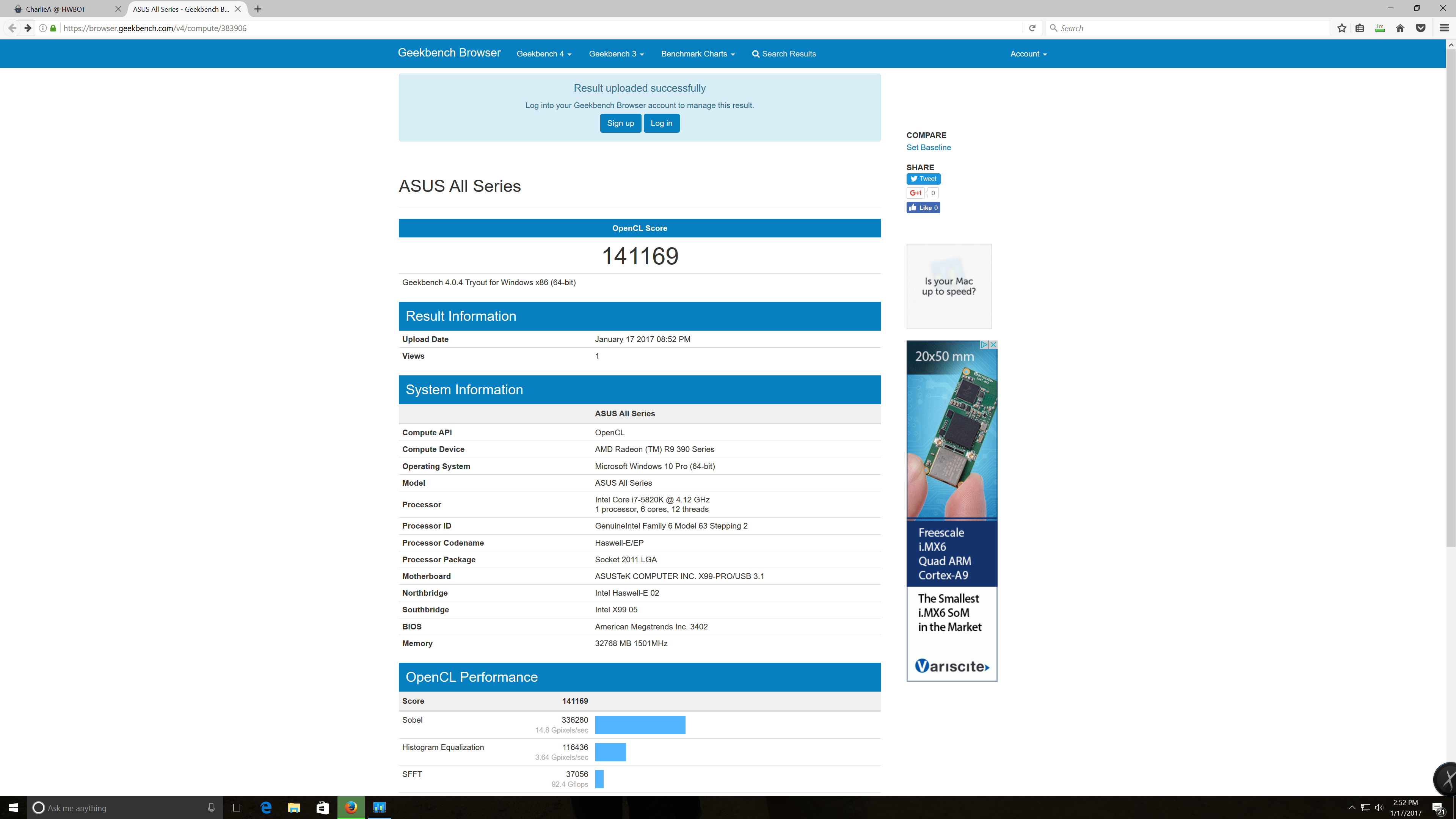The image size is (1456, 819).
Task: Close the CharlieA @ HWBOT tab
Action: pos(118,9)
